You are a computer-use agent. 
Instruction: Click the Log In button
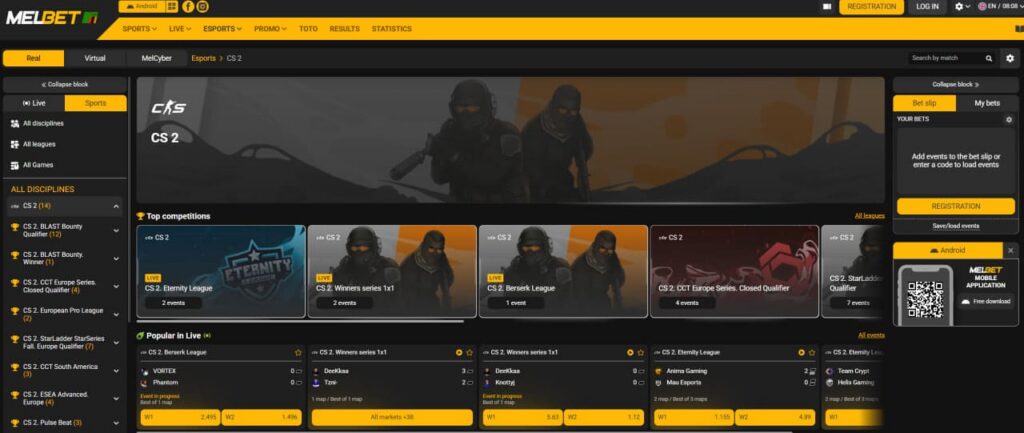pos(927,7)
